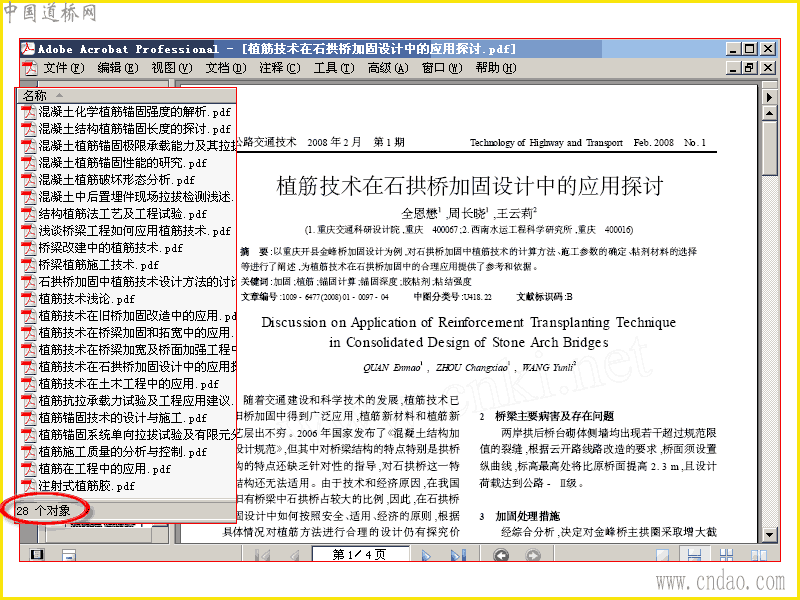Click the document vertical scrollbar down arrow
Viewport: 800px width, 600px height.
coord(769,535)
